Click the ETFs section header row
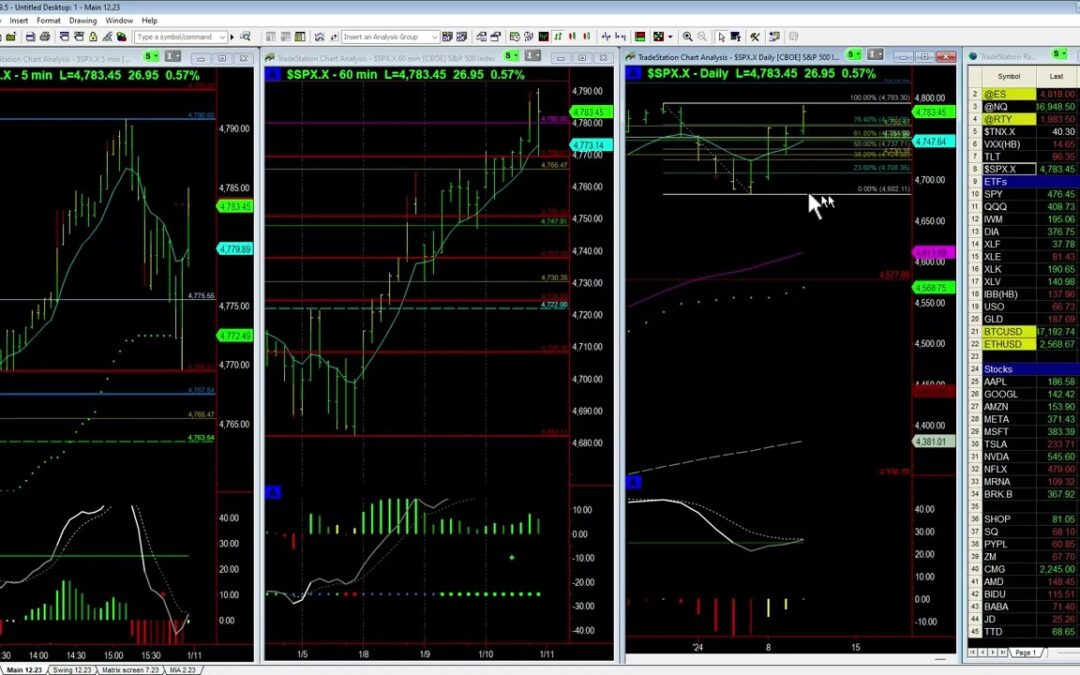 point(1023,182)
